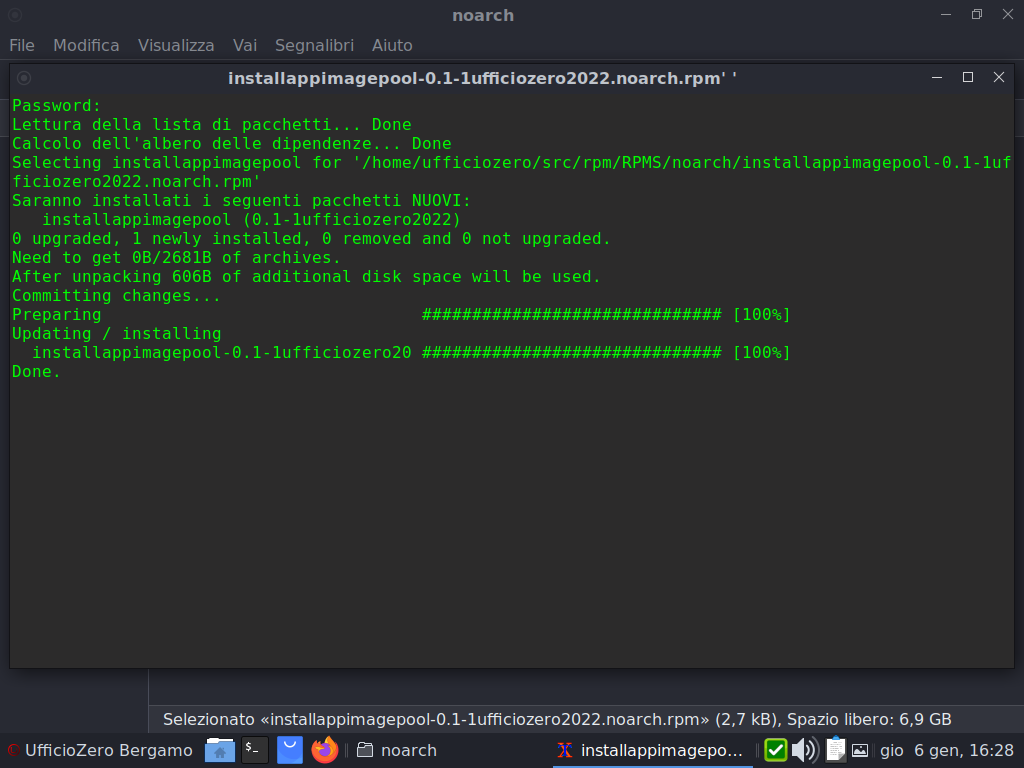Click the screenshot image tray icon
1024x768 pixels.
coord(860,750)
